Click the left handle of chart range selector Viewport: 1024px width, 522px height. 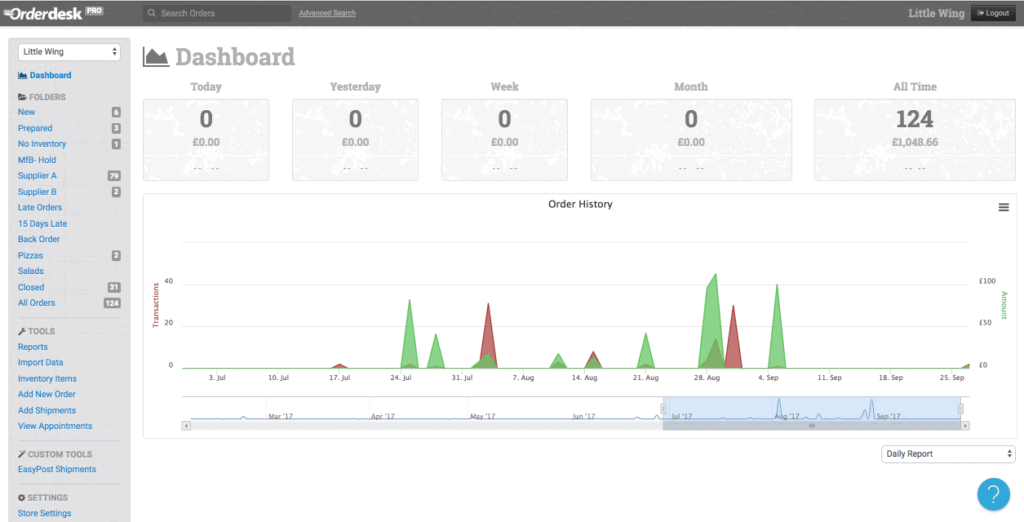click(662, 408)
